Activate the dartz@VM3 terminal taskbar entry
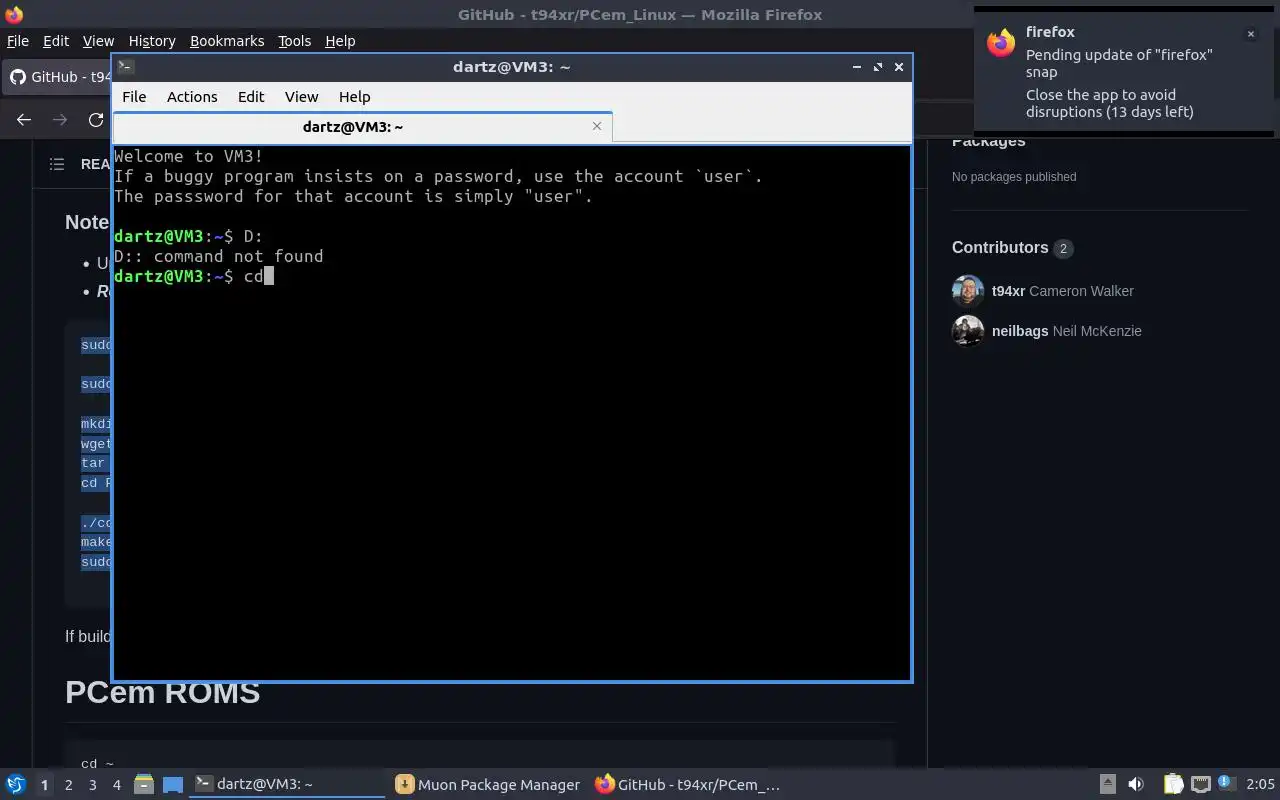1280x800 pixels. (287, 785)
